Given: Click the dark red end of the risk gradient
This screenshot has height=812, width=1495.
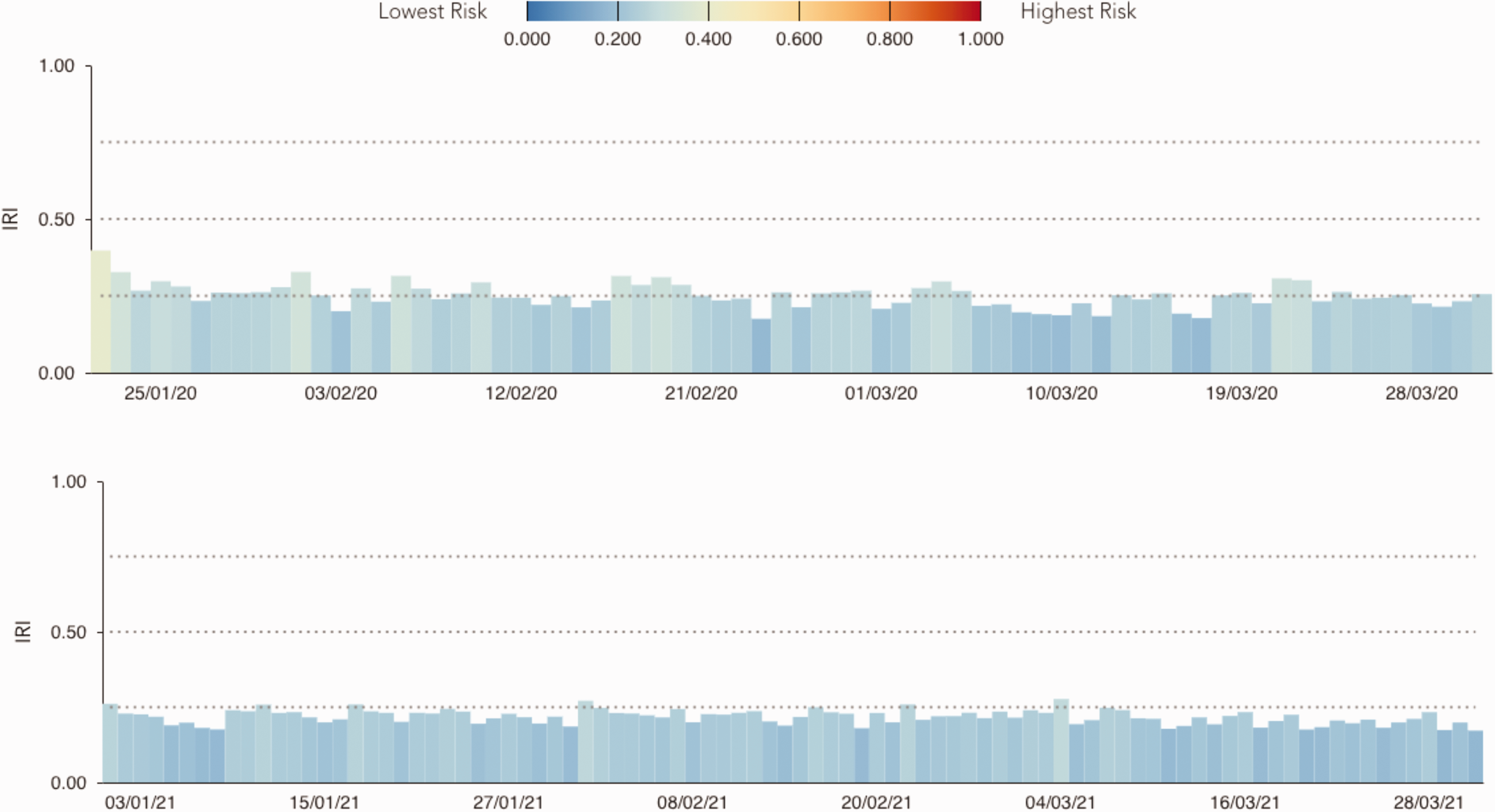Looking at the screenshot, I should (975, 11).
